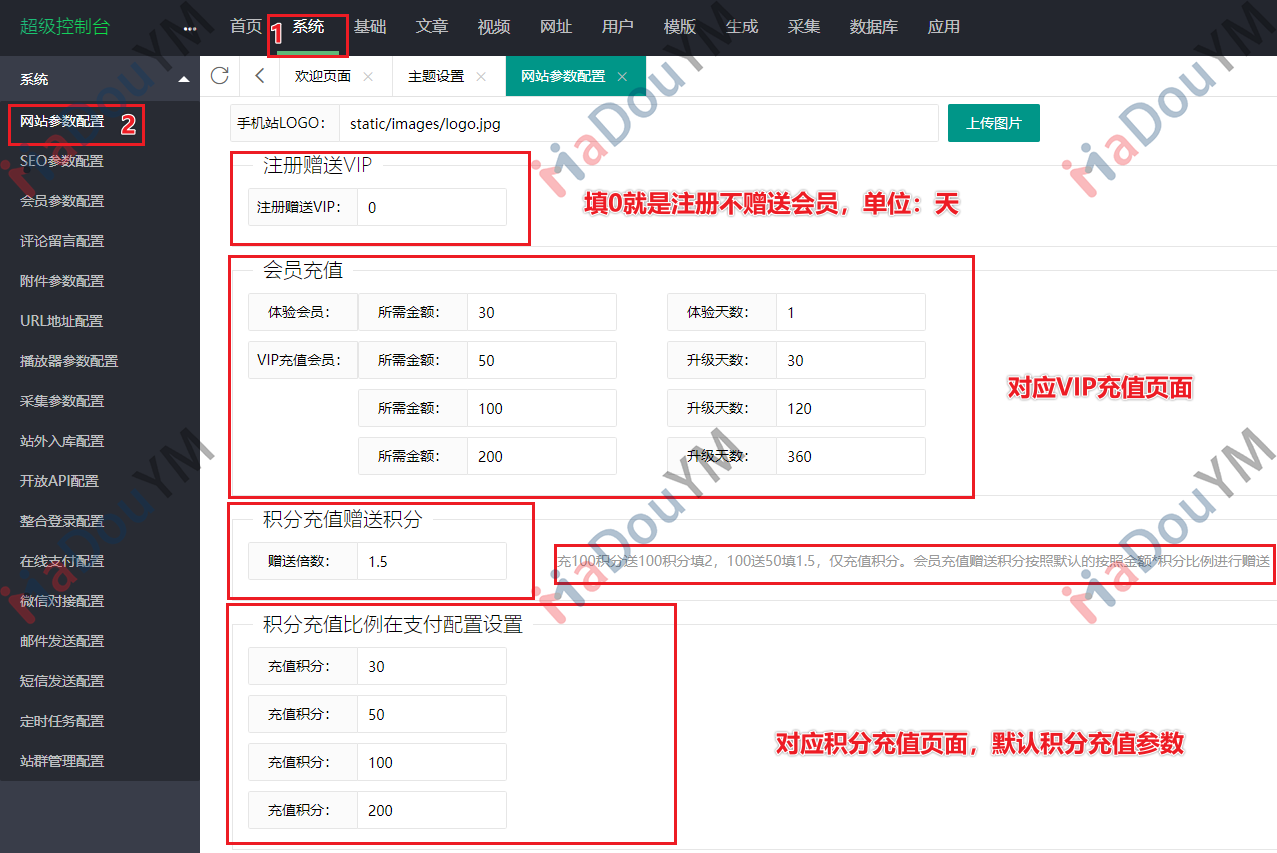Image resolution: width=1277 pixels, height=853 pixels.
Task: Open the three-dots menu beside 超级控制台
Action: (190, 28)
